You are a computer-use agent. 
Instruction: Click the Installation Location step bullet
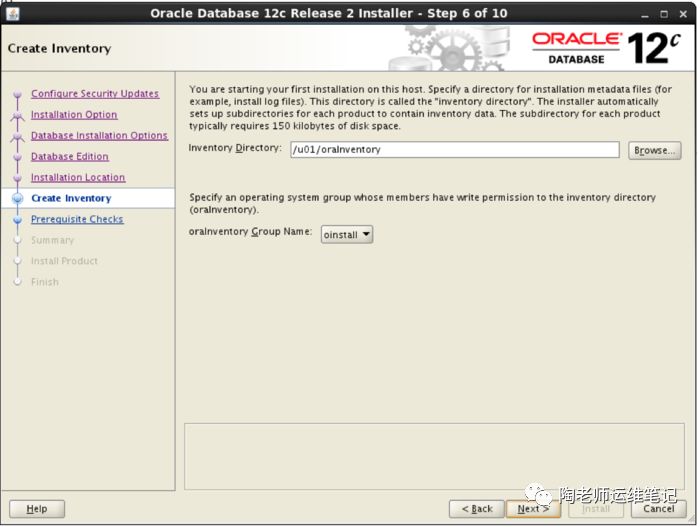coord(17,178)
